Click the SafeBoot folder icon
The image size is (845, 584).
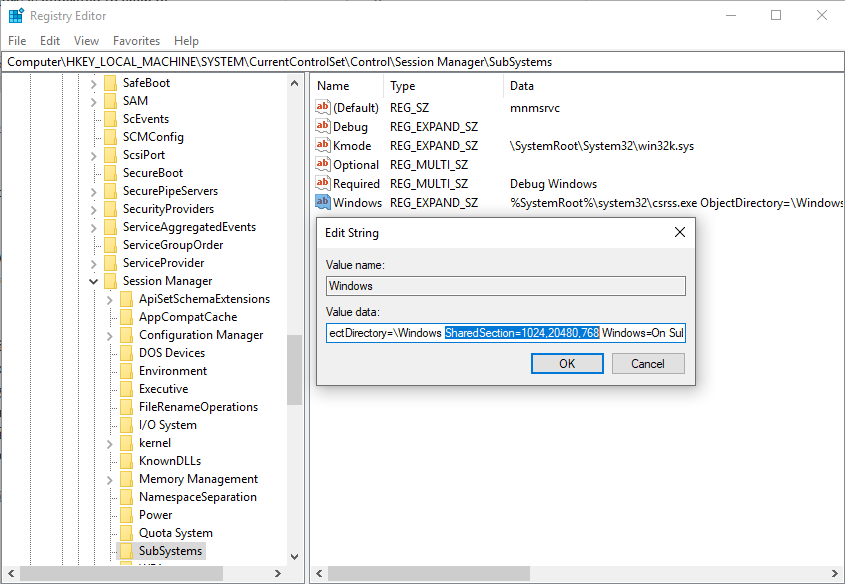click(x=110, y=83)
